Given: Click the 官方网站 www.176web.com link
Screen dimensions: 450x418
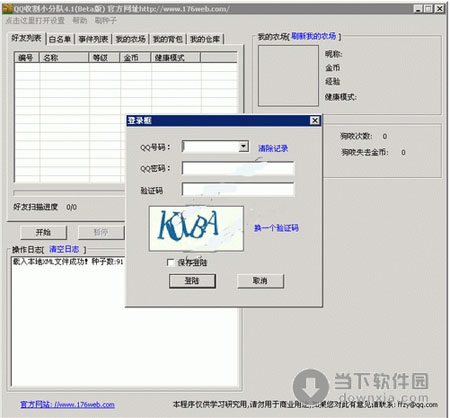Looking at the screenshot, I should click(x=68, y=405).
